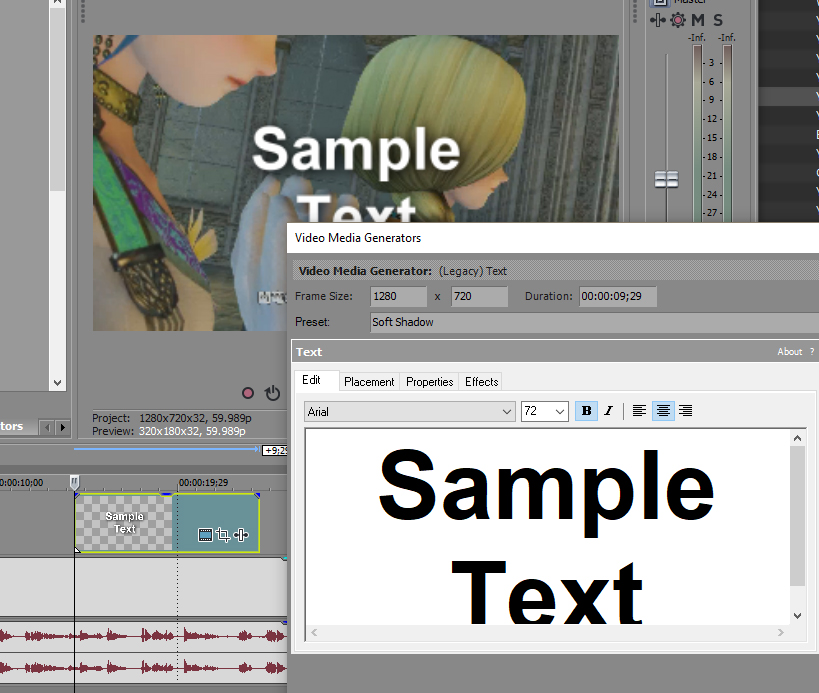The width and height of the screenshot is (819, 693).
Task: Click the text editor's scroll down arrow
Action: [x=797, y=616]
